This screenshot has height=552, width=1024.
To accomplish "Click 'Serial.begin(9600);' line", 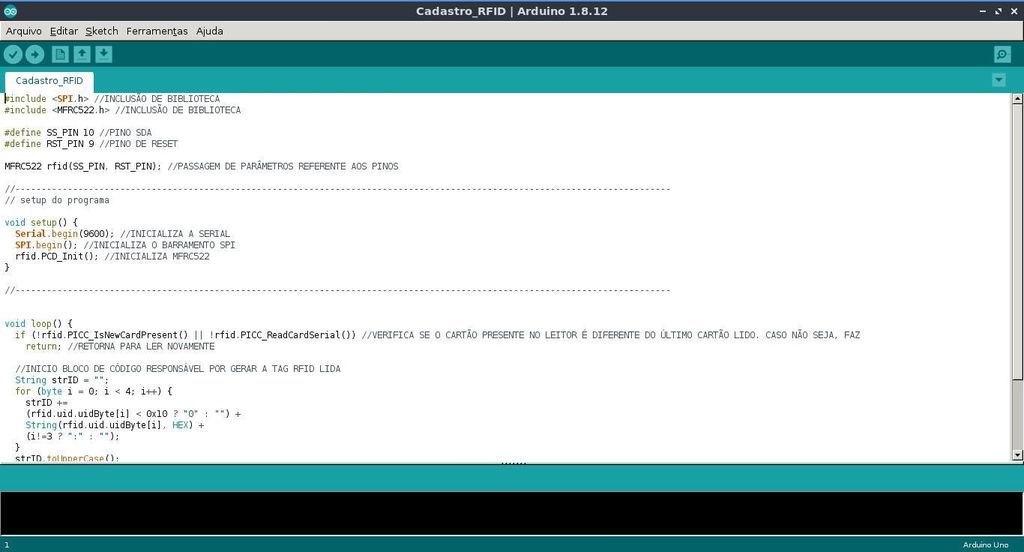I will (x=123, y=233).
